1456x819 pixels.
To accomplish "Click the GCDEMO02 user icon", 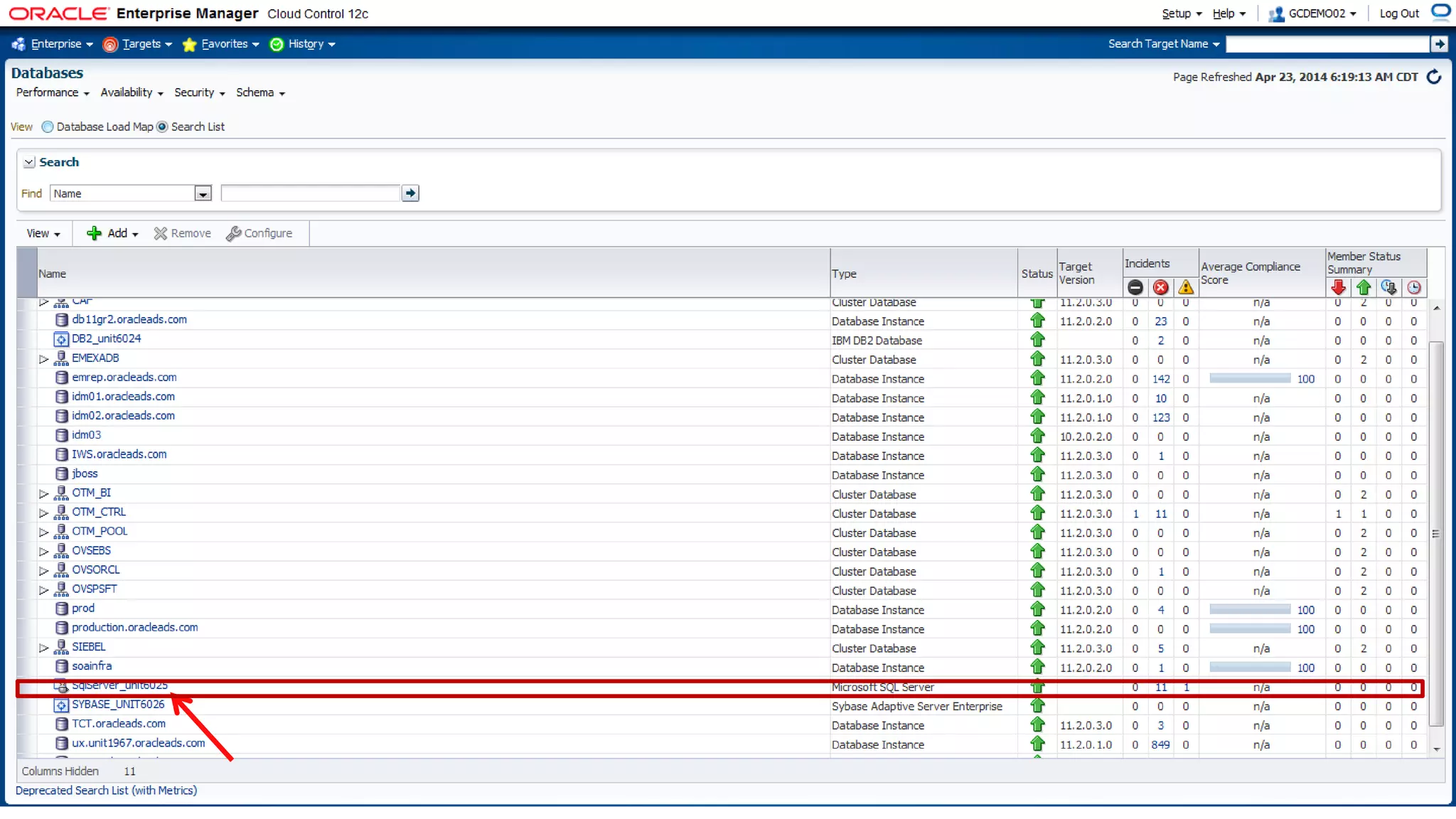I will [x=1276, y=14].
